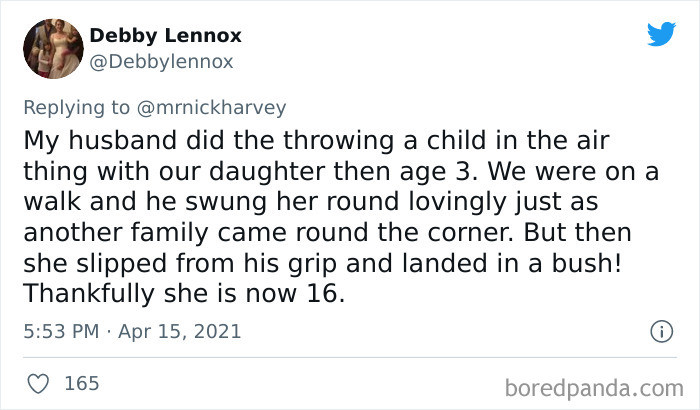Click the "Thankfully she is now 16." sentence
This screenshot has width=700, height=410.
point(184,293)
